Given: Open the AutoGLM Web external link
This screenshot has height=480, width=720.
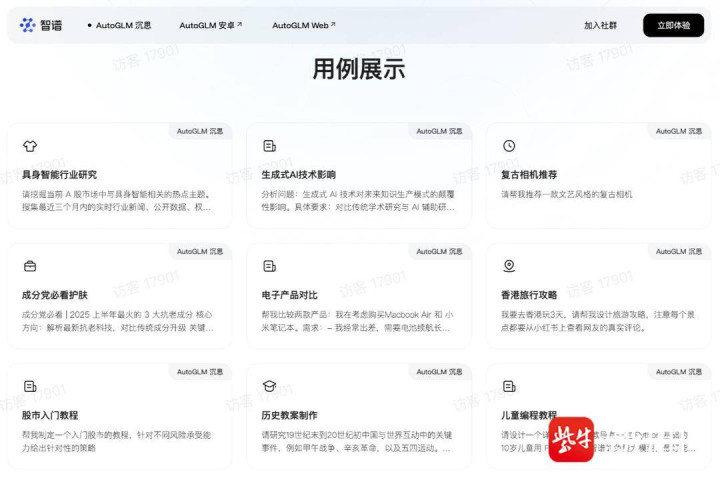Looking at the screenshot, I should [304, 25].
